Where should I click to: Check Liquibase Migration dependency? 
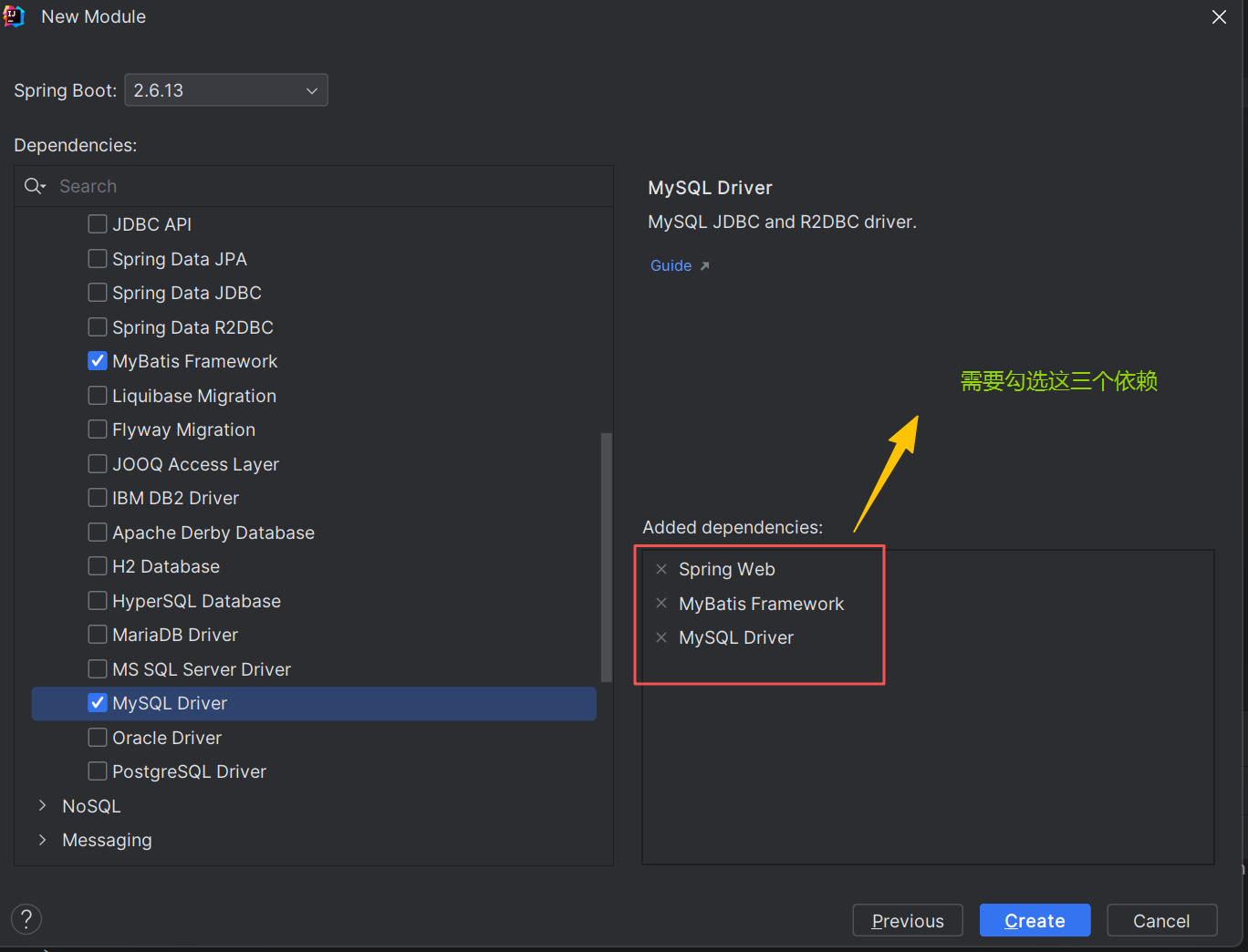point(98,396)
